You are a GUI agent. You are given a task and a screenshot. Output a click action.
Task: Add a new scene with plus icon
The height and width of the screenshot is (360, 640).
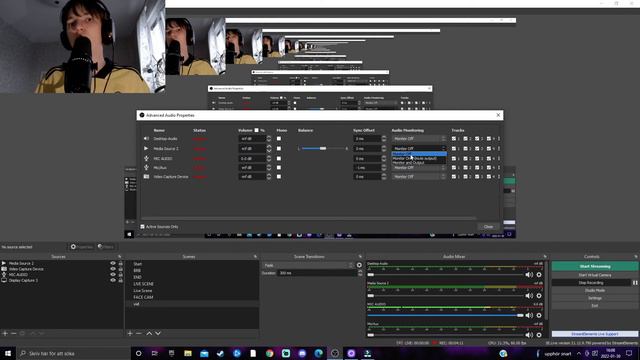click(130, 333)
